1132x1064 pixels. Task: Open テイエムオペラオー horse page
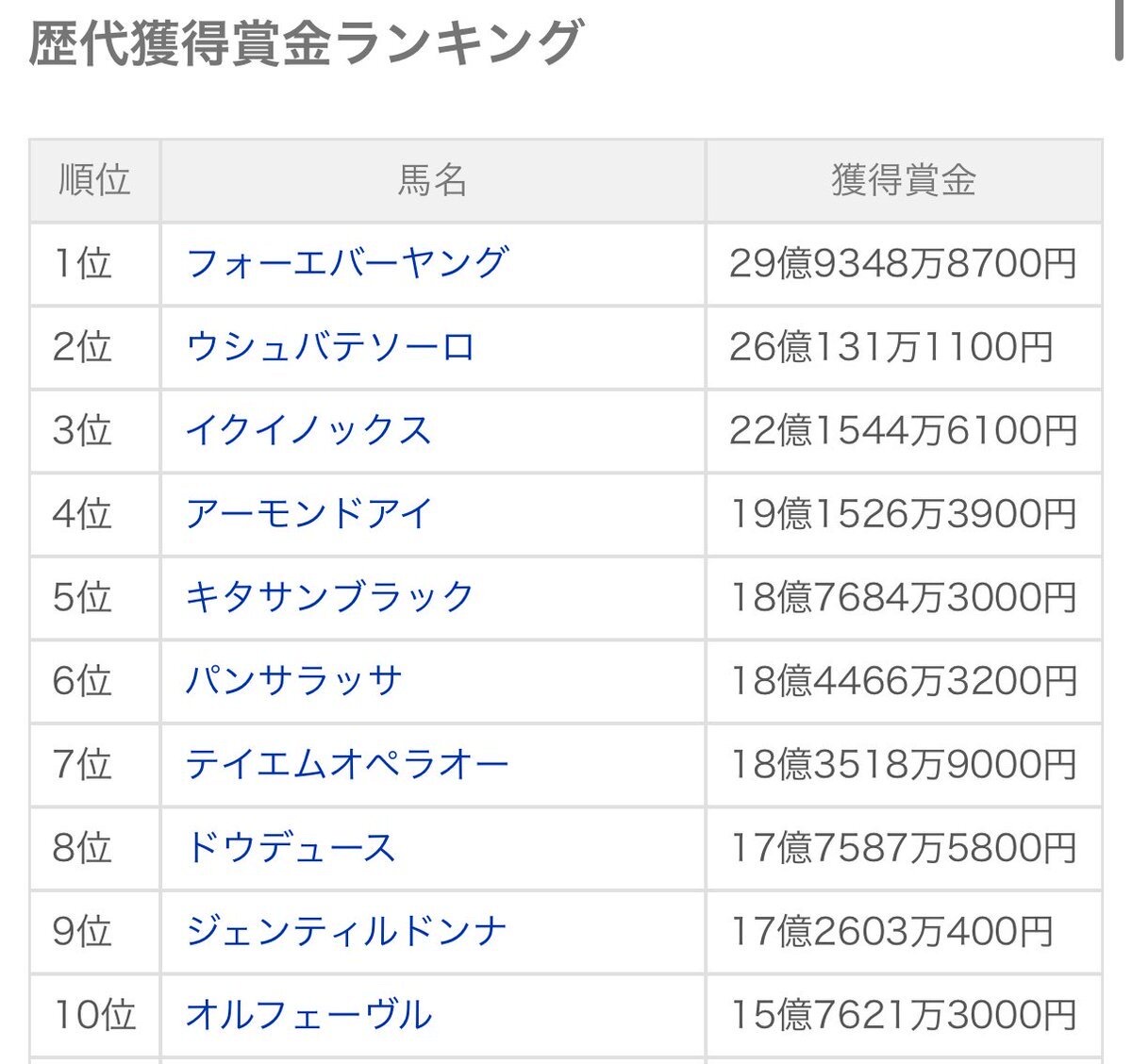(x=347, y=763)
